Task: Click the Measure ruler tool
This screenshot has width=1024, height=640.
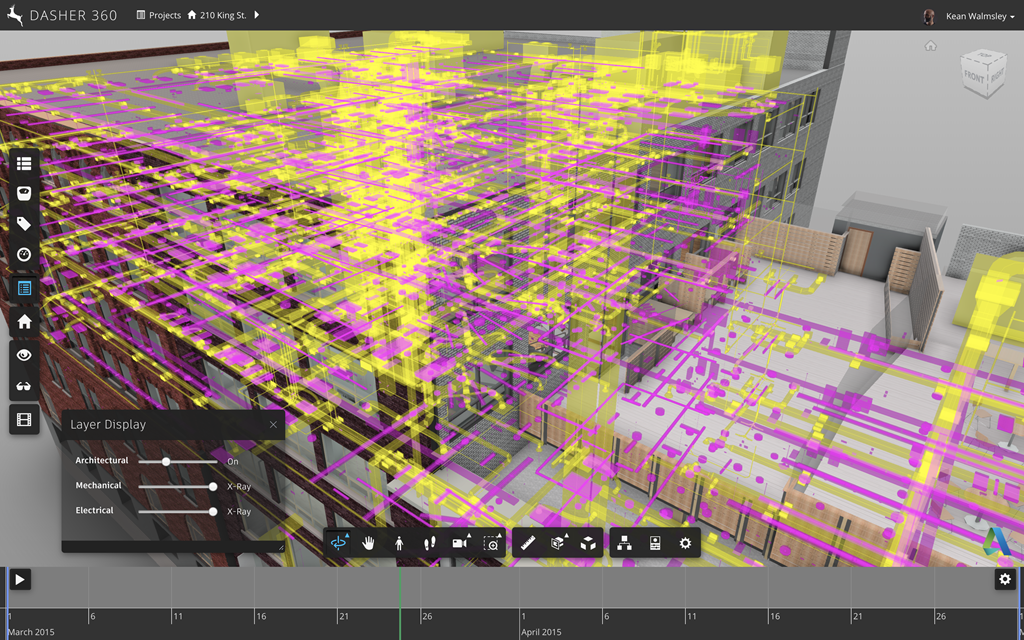Action: 530,543
